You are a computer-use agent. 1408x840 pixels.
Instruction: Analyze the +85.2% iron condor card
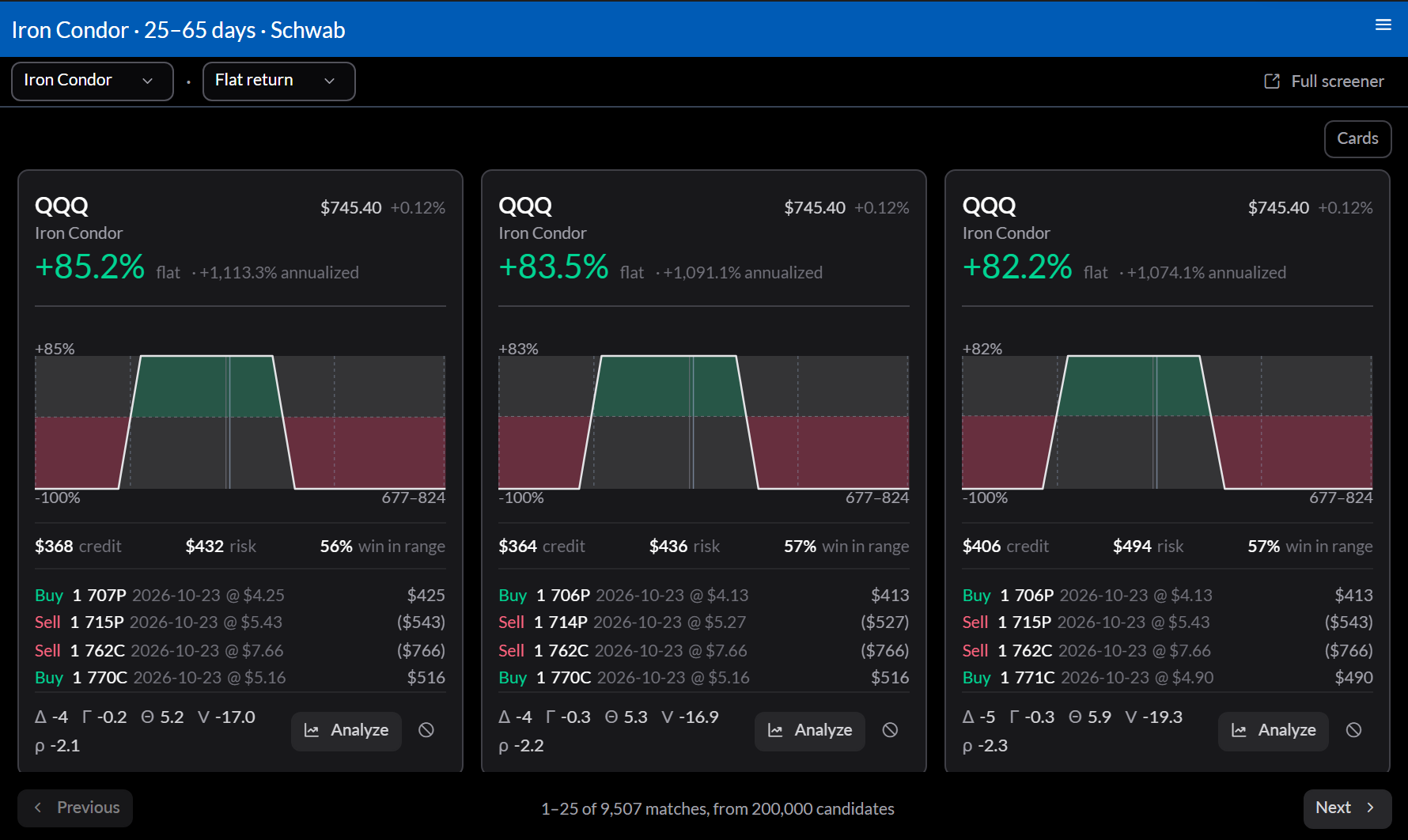coord(346,731)
